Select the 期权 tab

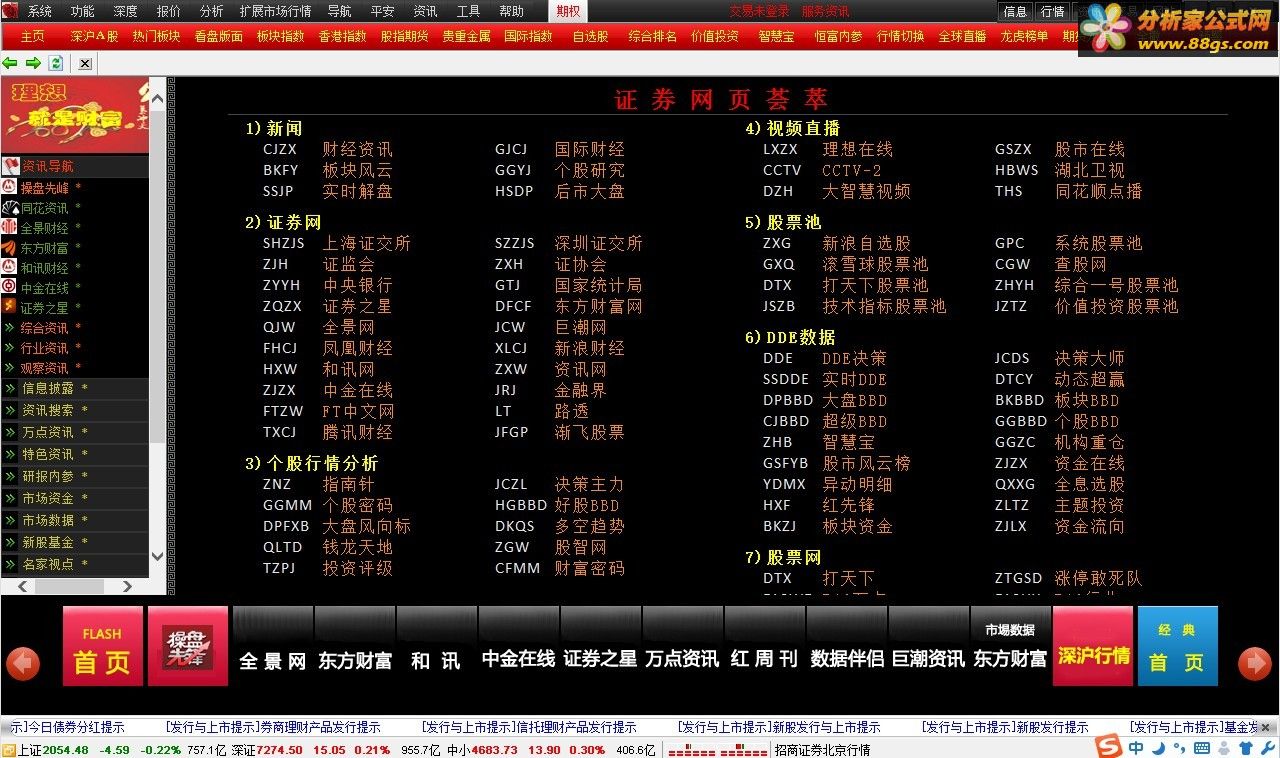tap(568, 11)
